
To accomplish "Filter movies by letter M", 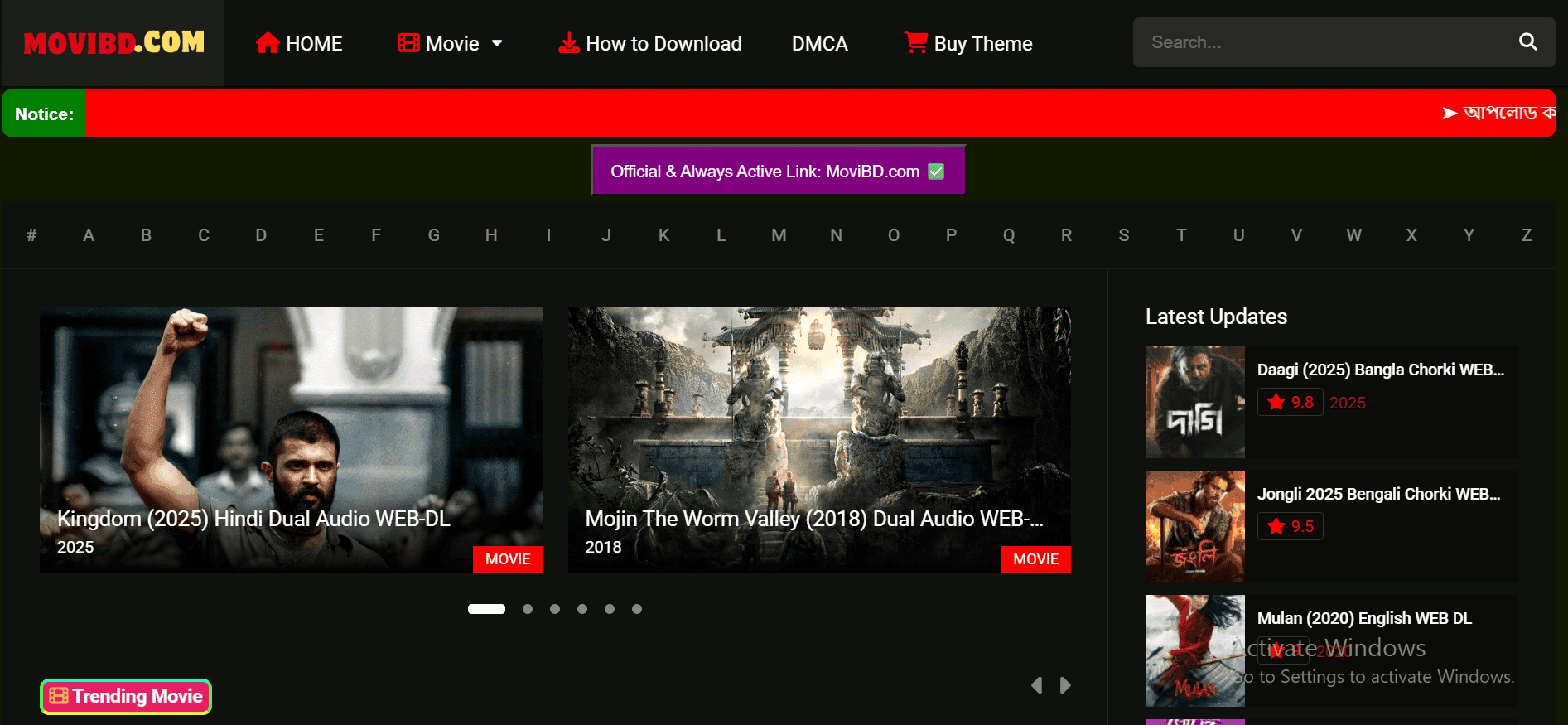I will [x=779, y=235].
